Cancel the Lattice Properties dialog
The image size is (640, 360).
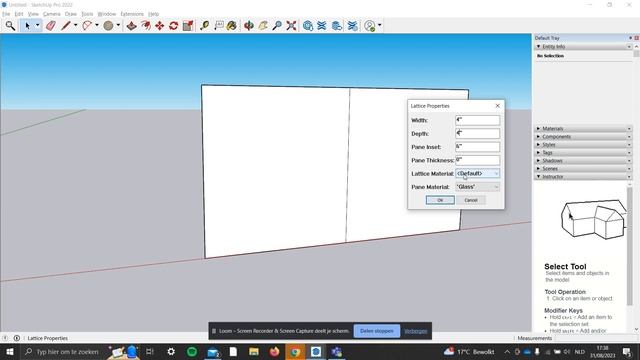point(471,200)
